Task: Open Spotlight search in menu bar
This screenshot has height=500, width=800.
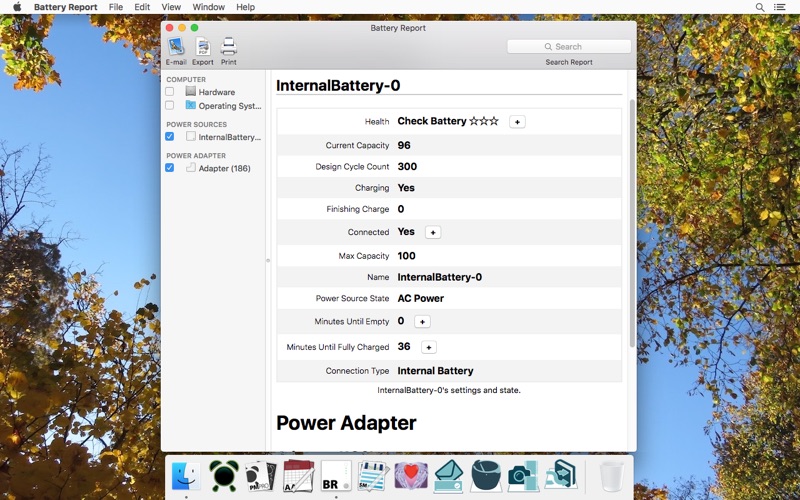Action: (x=760, y=7)
